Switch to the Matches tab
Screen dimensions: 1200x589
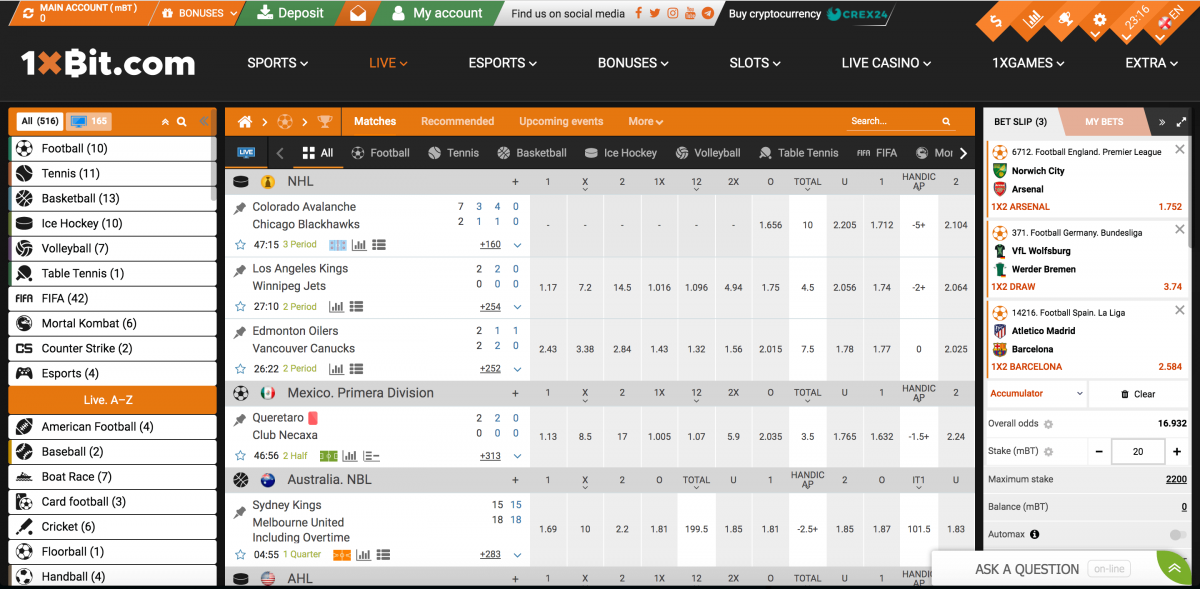[x=375, y=122]
